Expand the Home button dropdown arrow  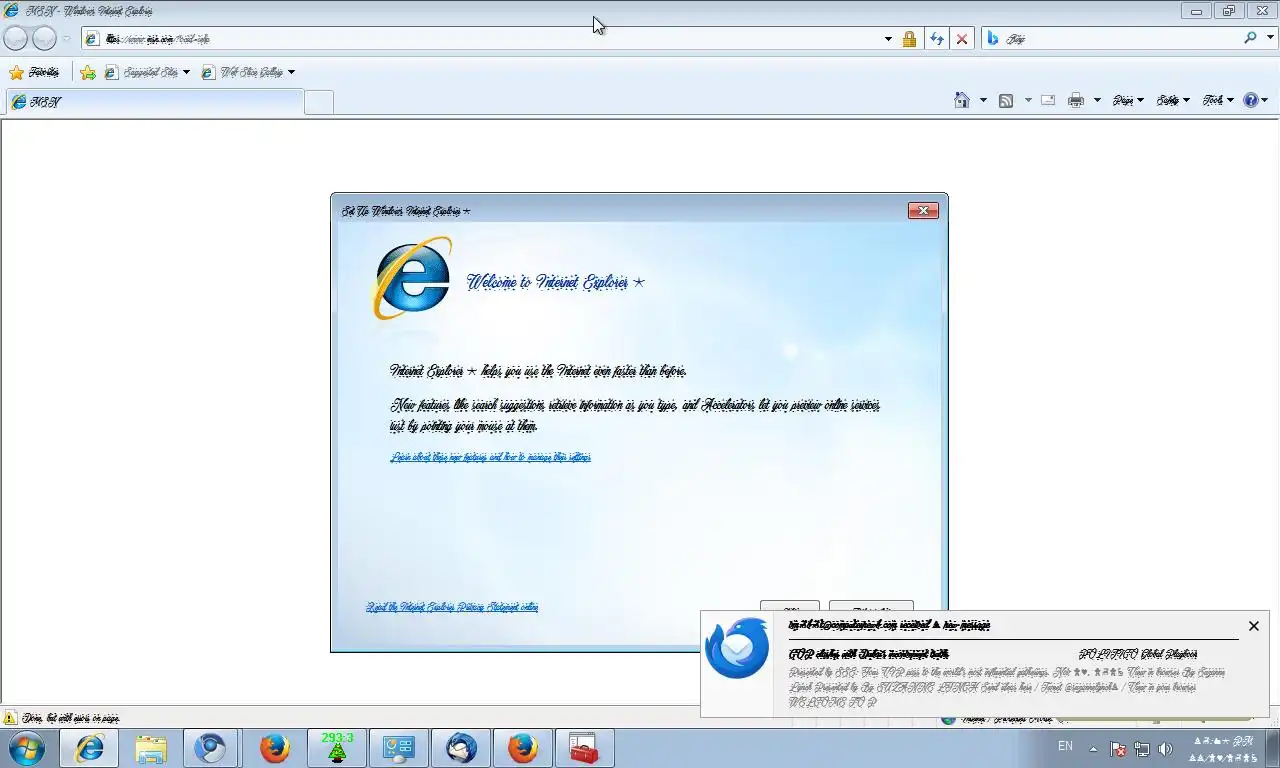point(983,100)
